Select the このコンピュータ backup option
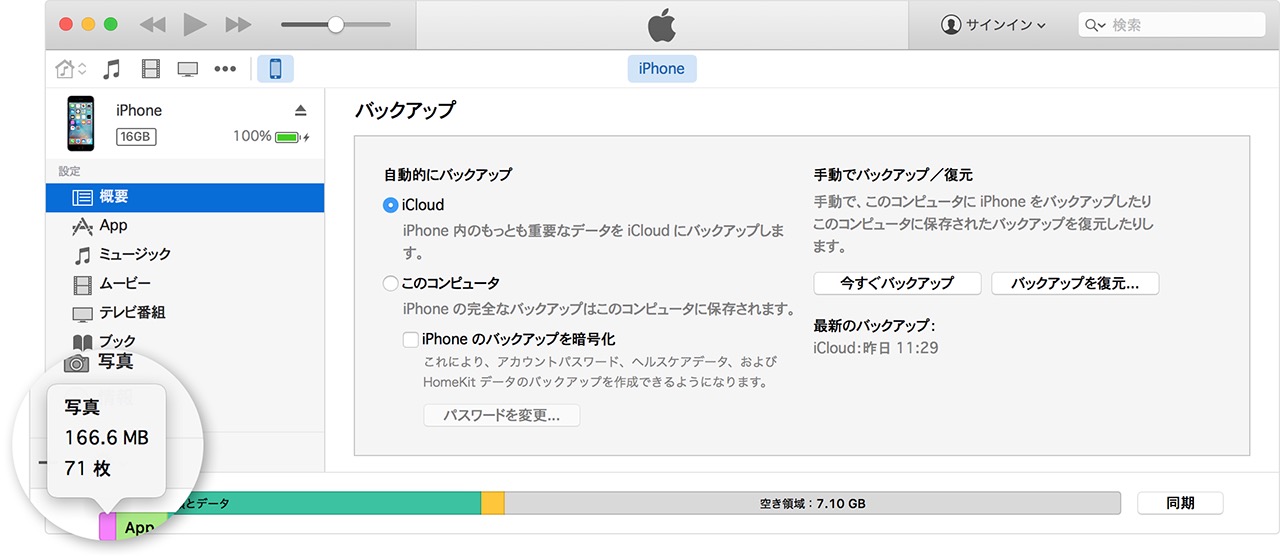1280x556 pixels. point(390,283)
